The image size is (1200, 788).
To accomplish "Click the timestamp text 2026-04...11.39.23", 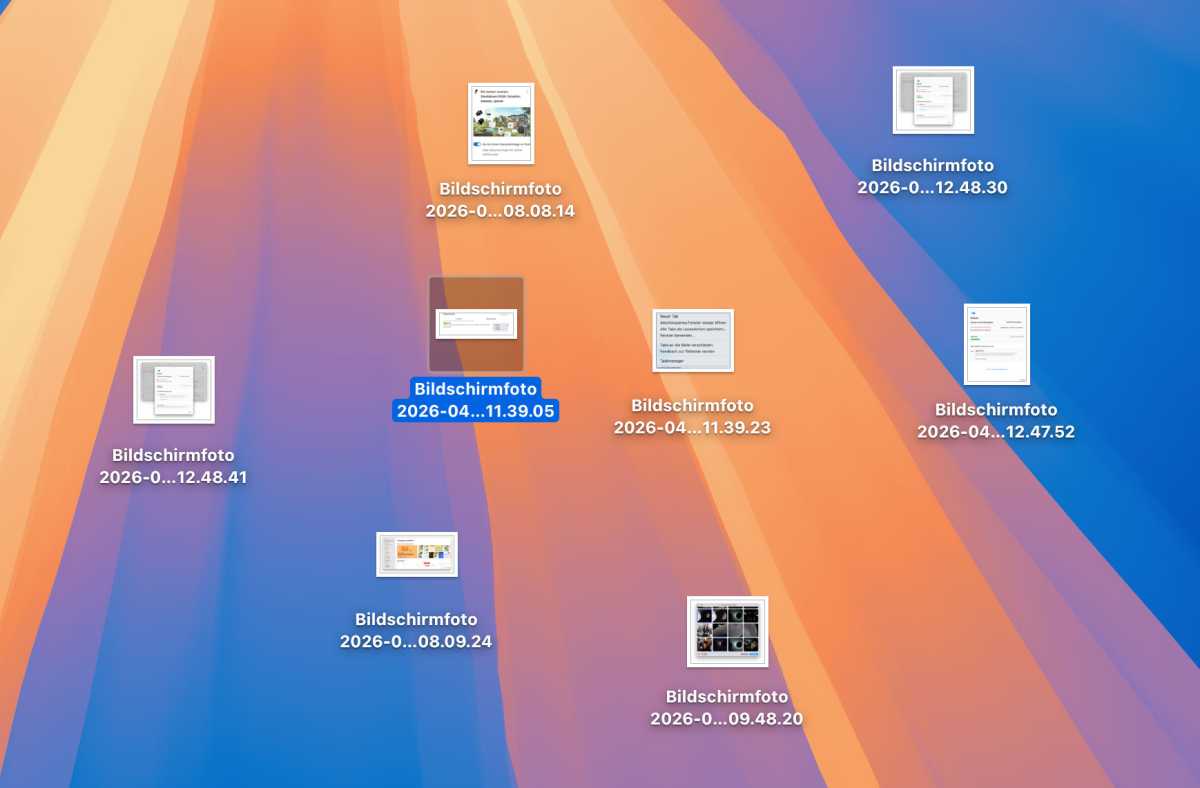I will 692,428.
